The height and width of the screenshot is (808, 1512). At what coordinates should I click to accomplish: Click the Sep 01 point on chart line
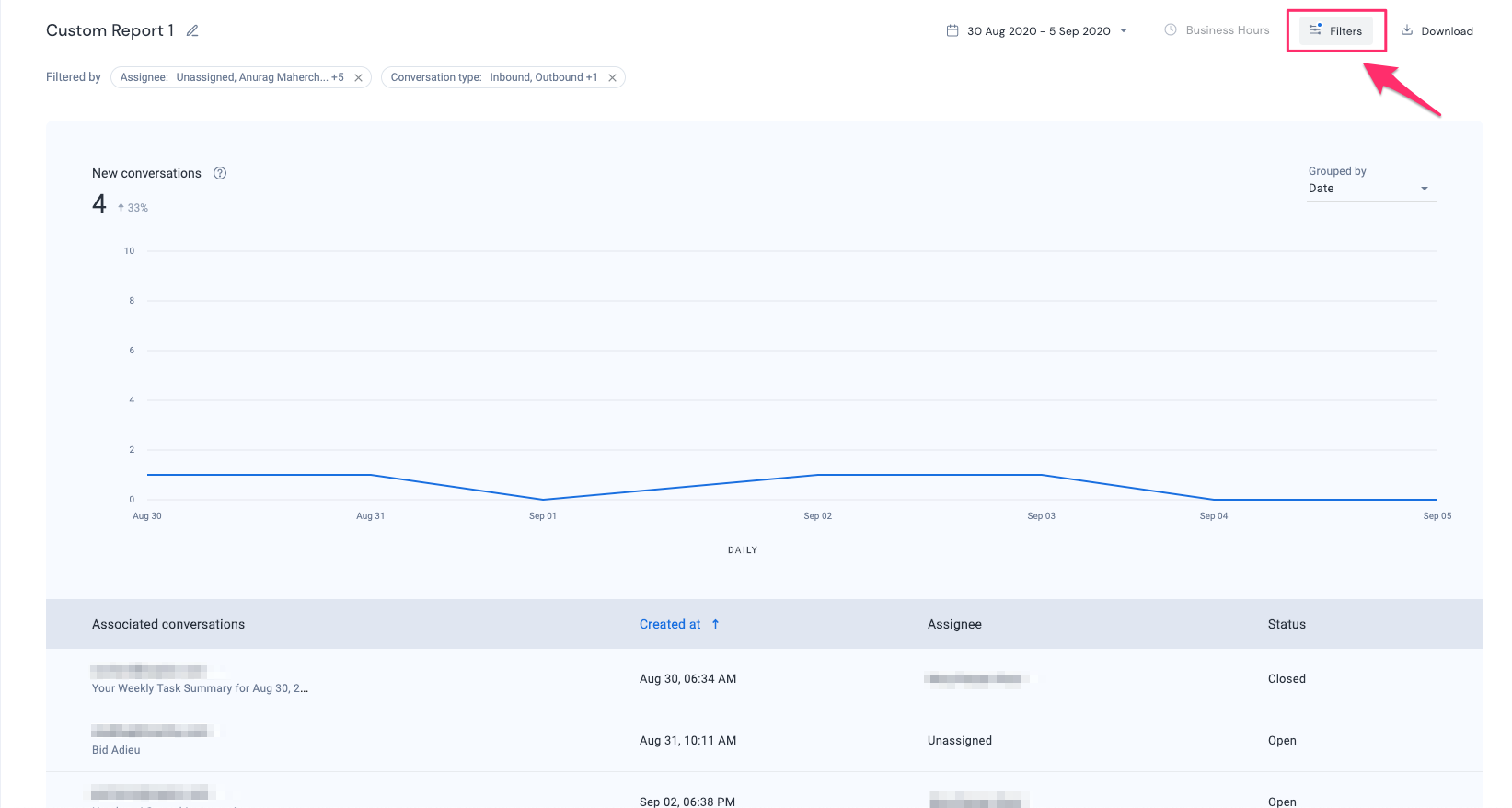(543, 500)
